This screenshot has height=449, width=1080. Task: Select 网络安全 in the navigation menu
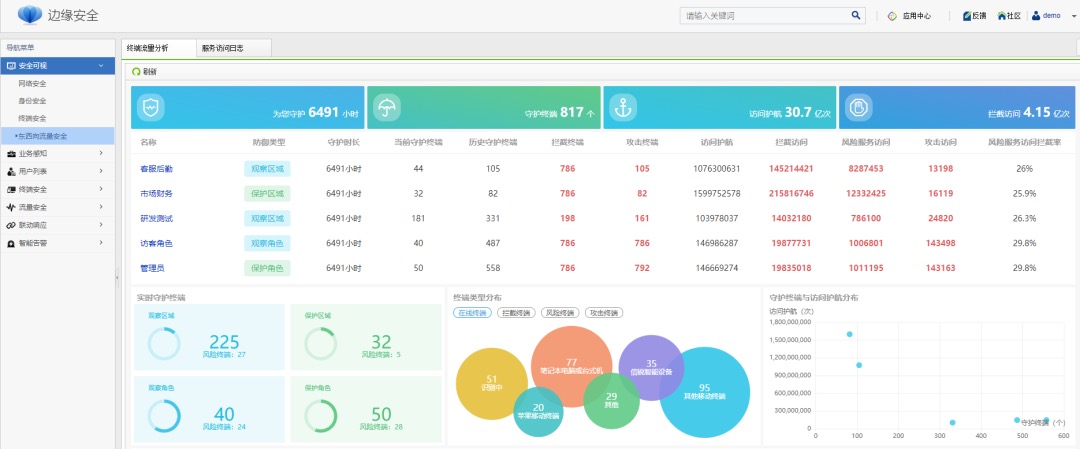[x=32, y=83]
